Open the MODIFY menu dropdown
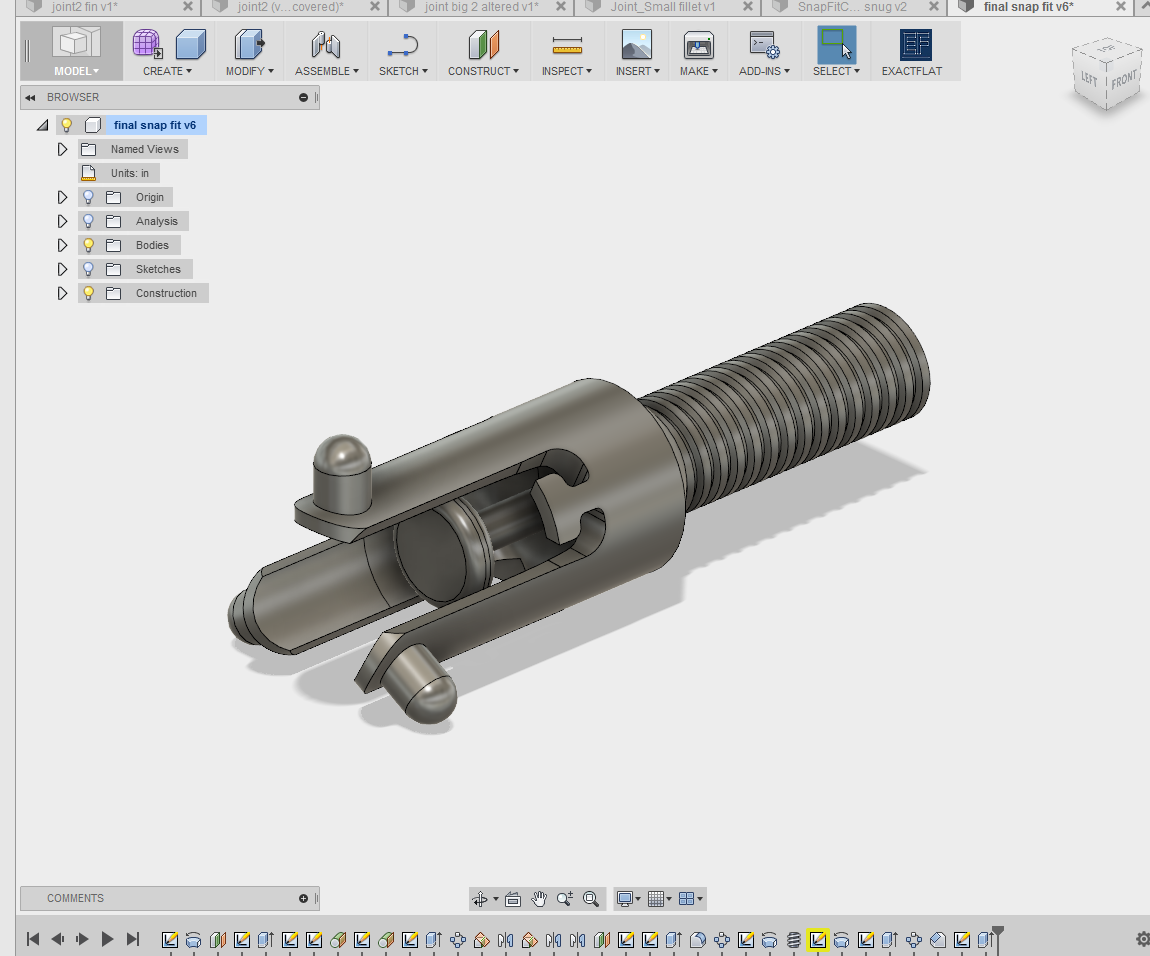The width and height of the screenshot is (1150, 956). click(x=249, y=71)
